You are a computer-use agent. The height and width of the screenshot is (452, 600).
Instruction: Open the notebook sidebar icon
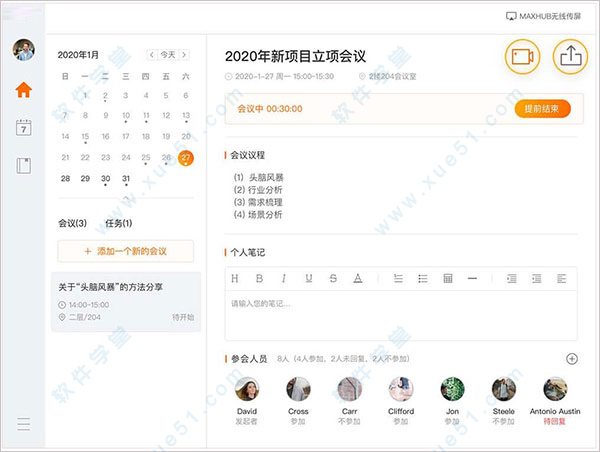click(23, 166)
